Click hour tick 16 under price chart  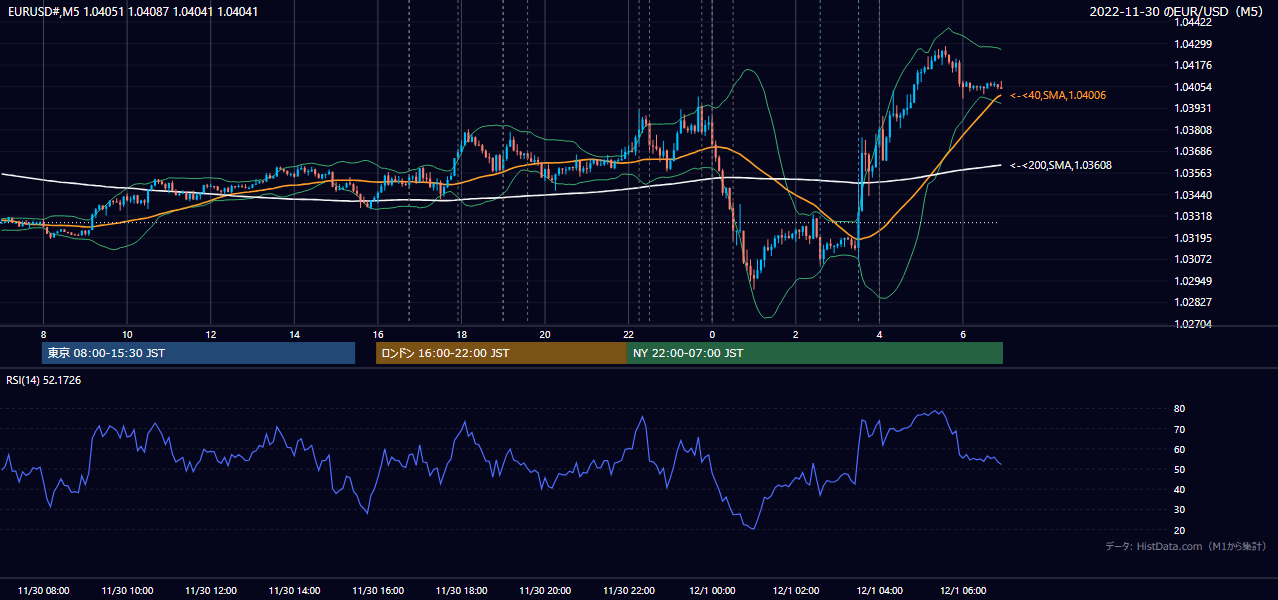378,334
